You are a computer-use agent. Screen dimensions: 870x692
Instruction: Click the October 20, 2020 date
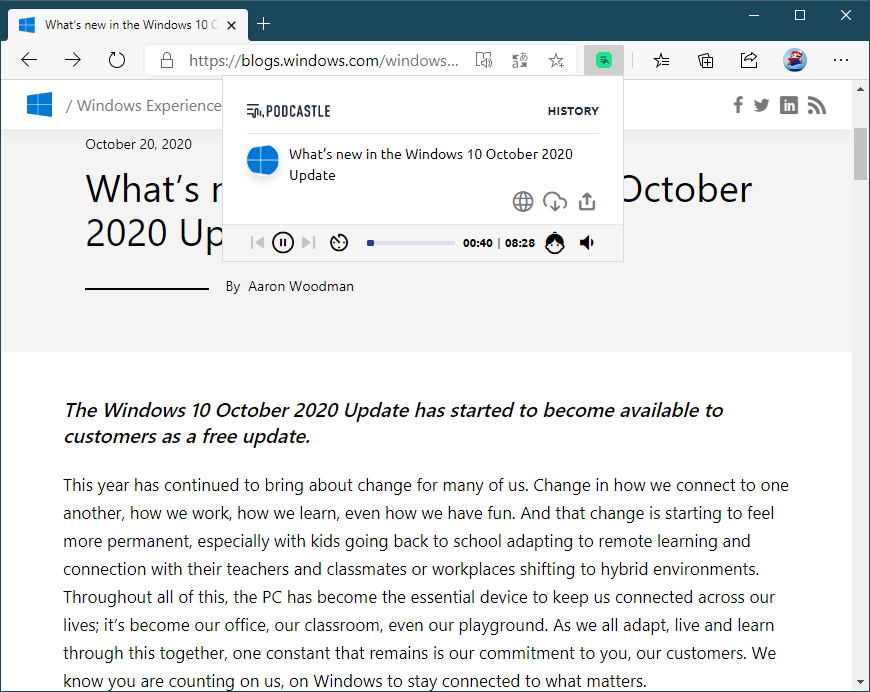point(139,144)
